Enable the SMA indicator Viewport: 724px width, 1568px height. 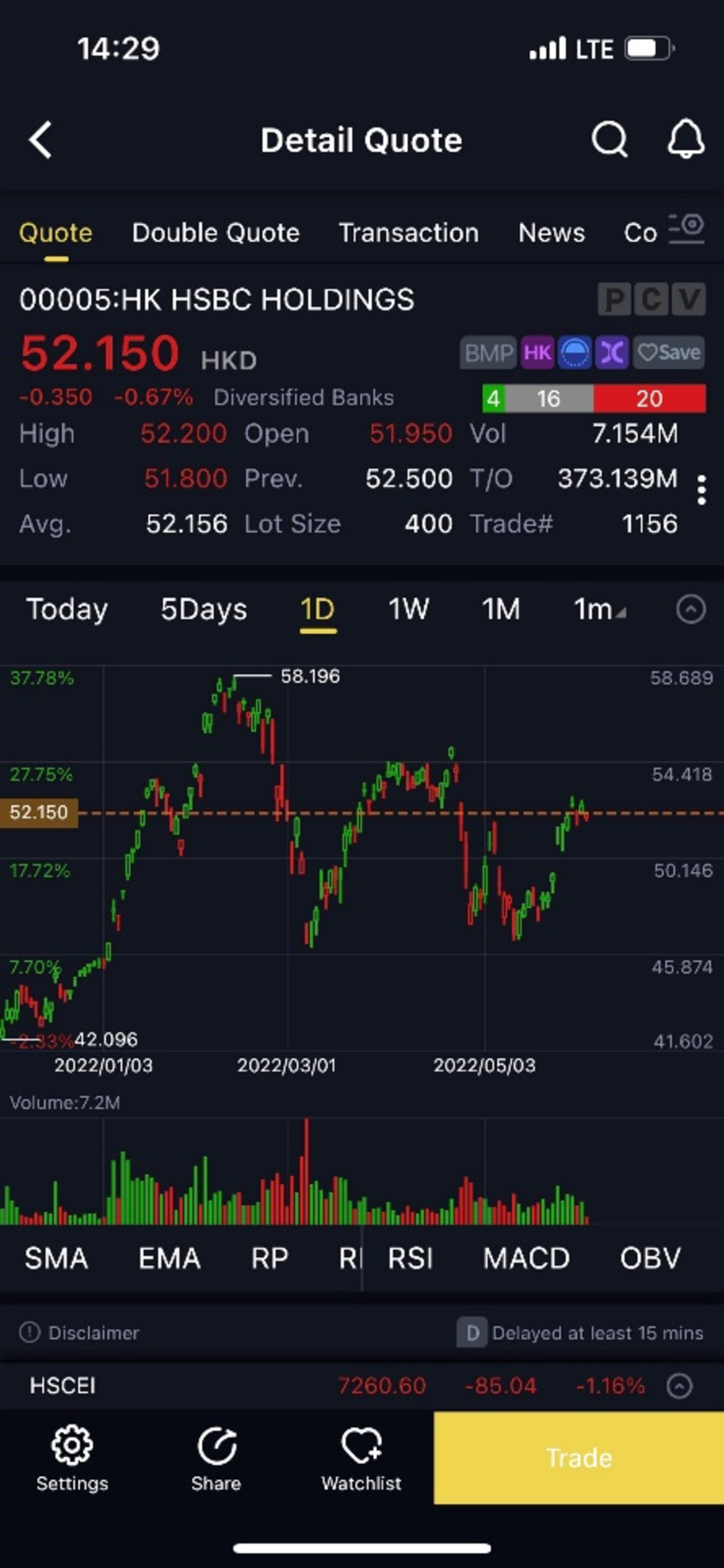[x=56, y=1258]
